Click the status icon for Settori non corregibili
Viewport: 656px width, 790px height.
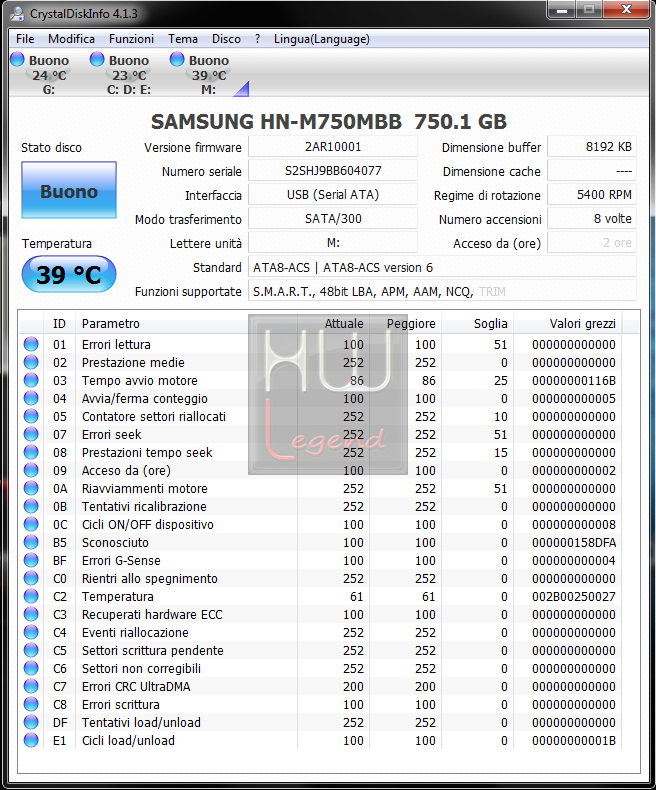click(x=31, y=669)
